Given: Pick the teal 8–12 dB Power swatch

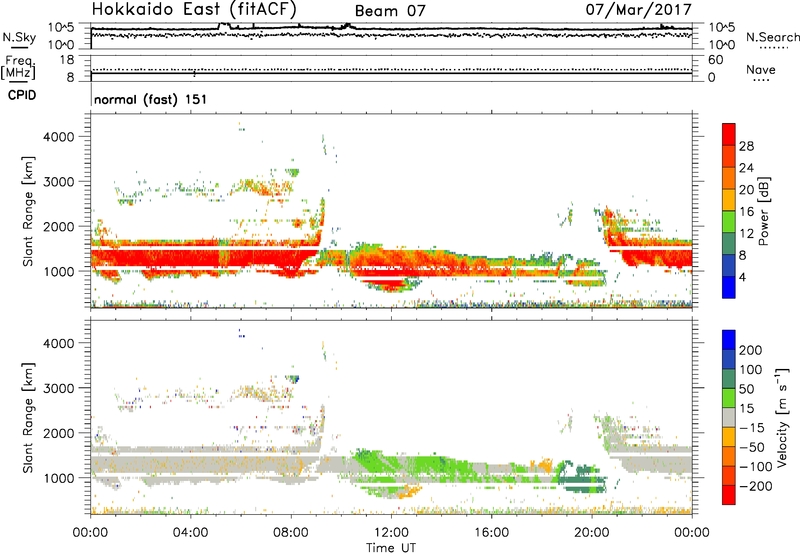Looking at the screenshot, I should [729, 244].
